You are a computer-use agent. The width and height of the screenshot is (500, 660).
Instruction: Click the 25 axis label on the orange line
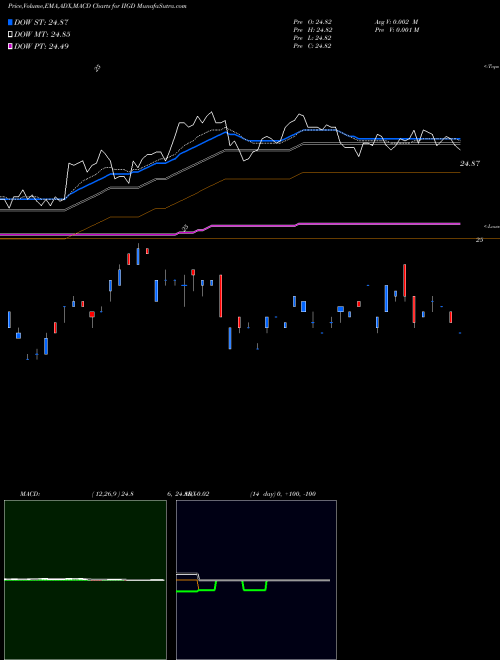[x=479, y=240]
